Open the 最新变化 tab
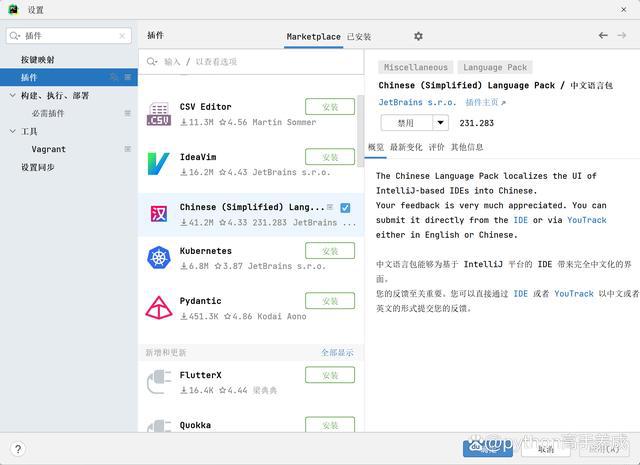This screenshot has height=465, width=640. pos(405,147)
